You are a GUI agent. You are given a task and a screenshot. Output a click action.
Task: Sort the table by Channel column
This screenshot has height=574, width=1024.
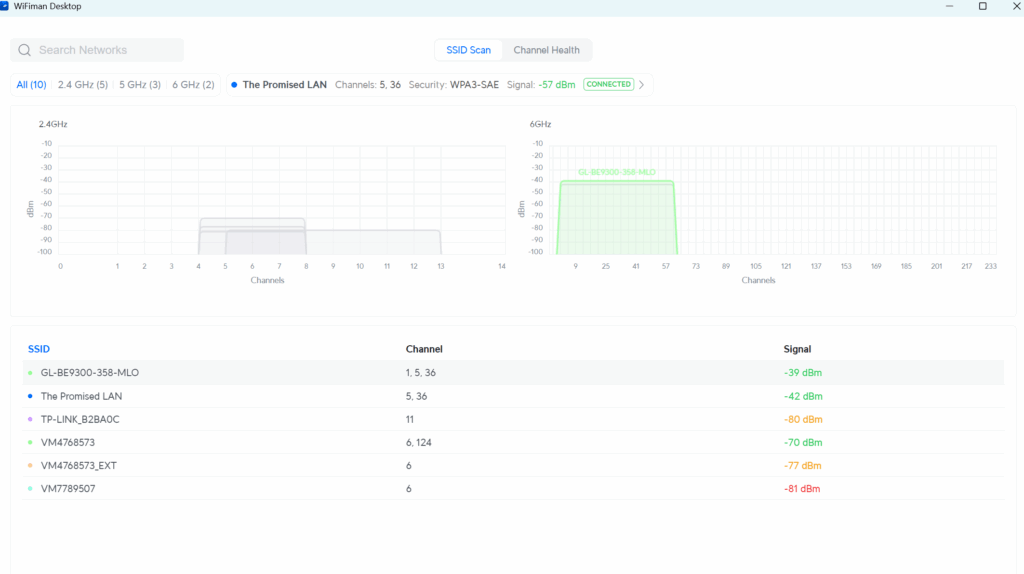[424, 349]
